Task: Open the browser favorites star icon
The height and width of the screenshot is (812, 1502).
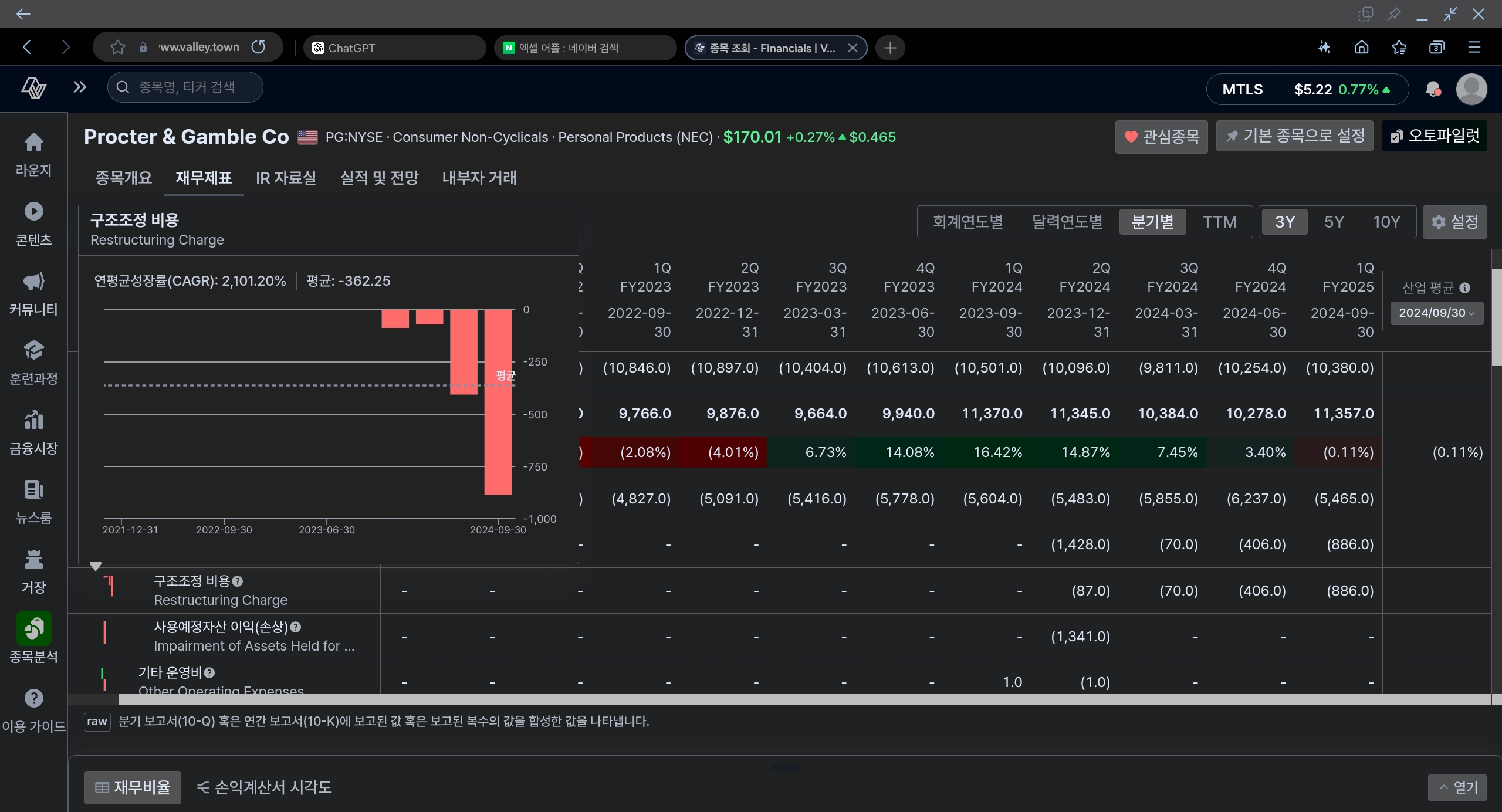Action: point(1399,47)
